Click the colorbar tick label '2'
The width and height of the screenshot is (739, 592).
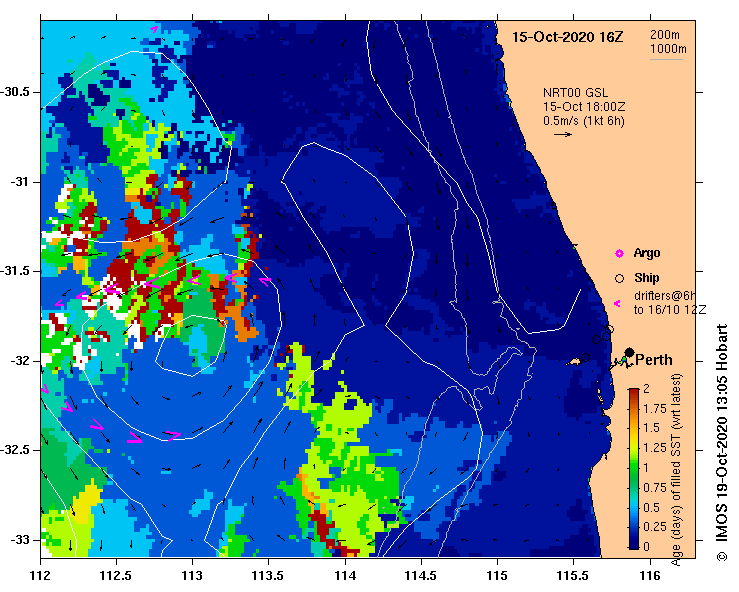point(646,388)
